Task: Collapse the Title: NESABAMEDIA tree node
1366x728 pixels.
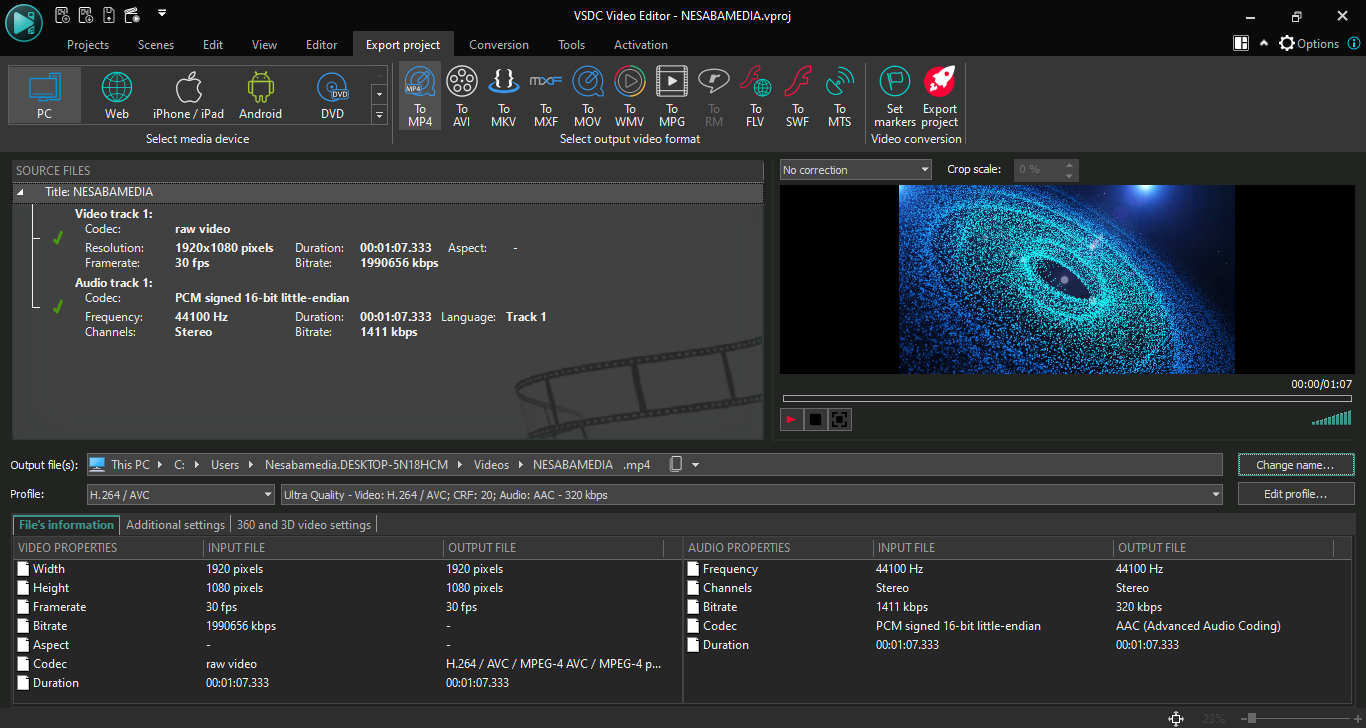Action: [x=21, y=192]
